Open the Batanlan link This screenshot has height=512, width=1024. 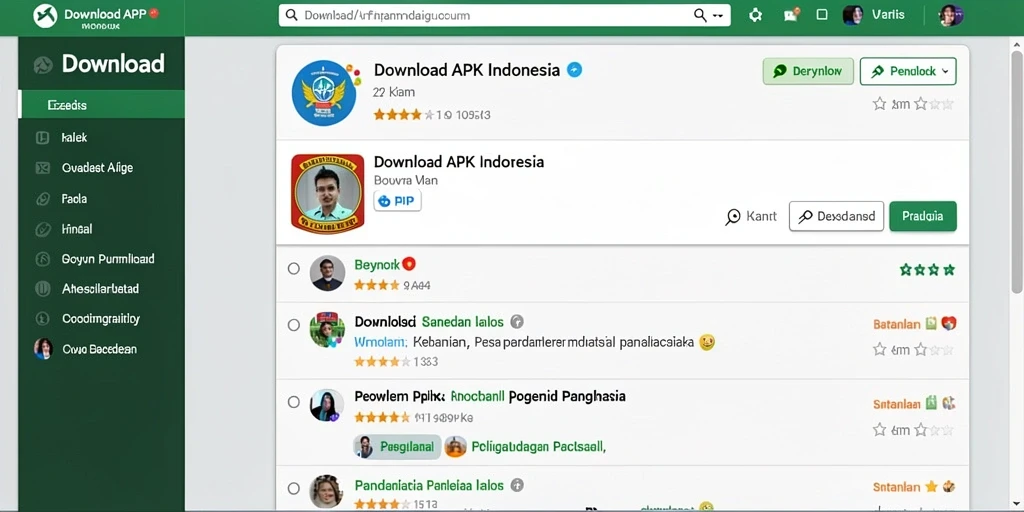(897, 324)
